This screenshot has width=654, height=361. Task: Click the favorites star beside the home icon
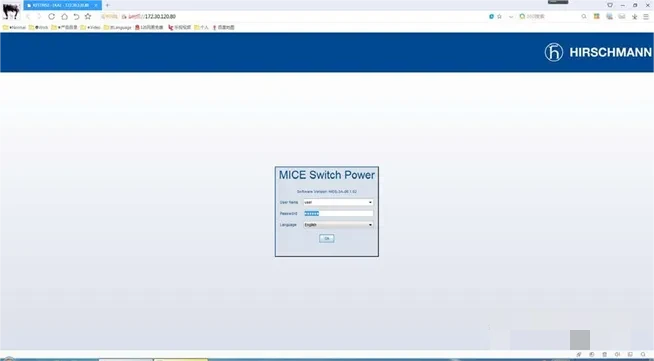(x=88, y=16)
